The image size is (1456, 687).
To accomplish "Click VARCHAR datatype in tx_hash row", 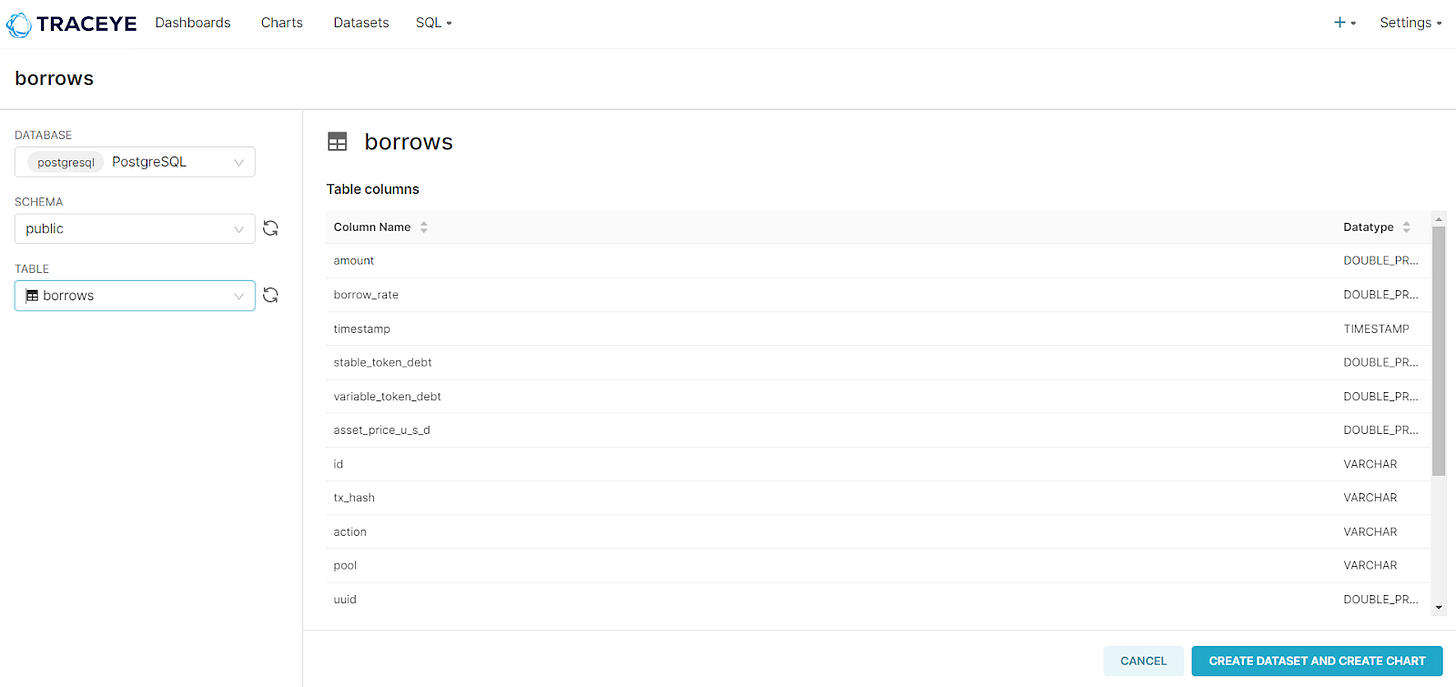I will (1370, 498).
